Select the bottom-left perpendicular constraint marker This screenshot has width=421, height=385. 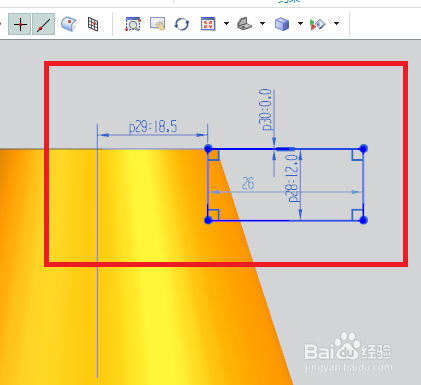(214, 215)
